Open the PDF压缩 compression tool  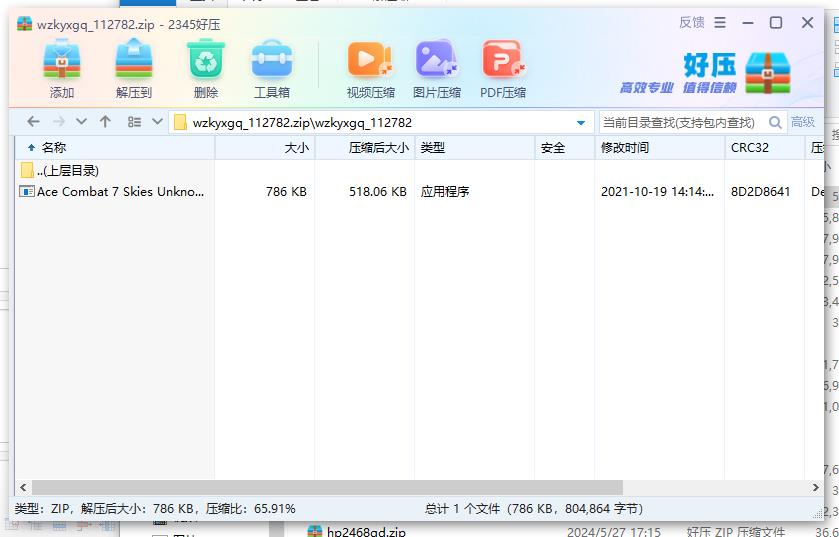[503, 60]
